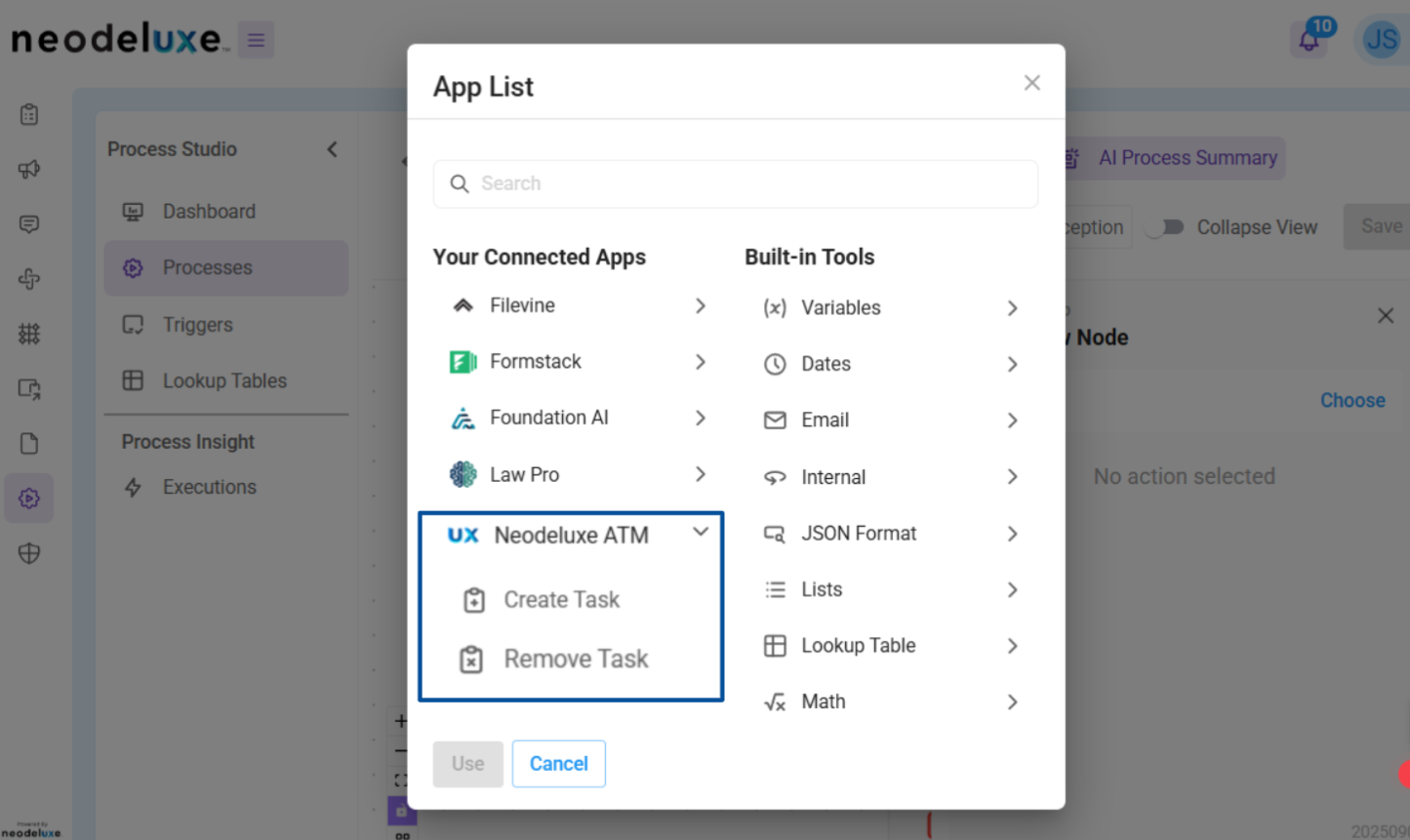Click the notification bell icon
This screenshot has height=840, width=1410.
click(1309, 40)
